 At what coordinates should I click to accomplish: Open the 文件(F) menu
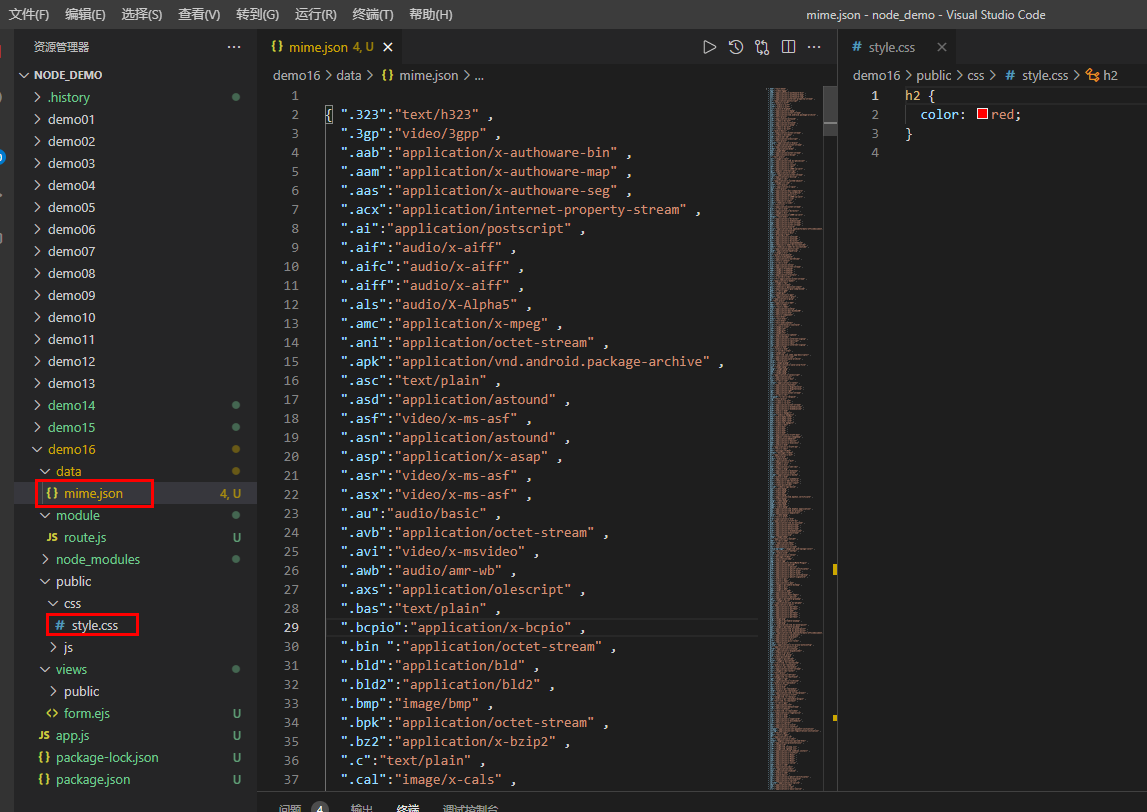pos(29,15)
